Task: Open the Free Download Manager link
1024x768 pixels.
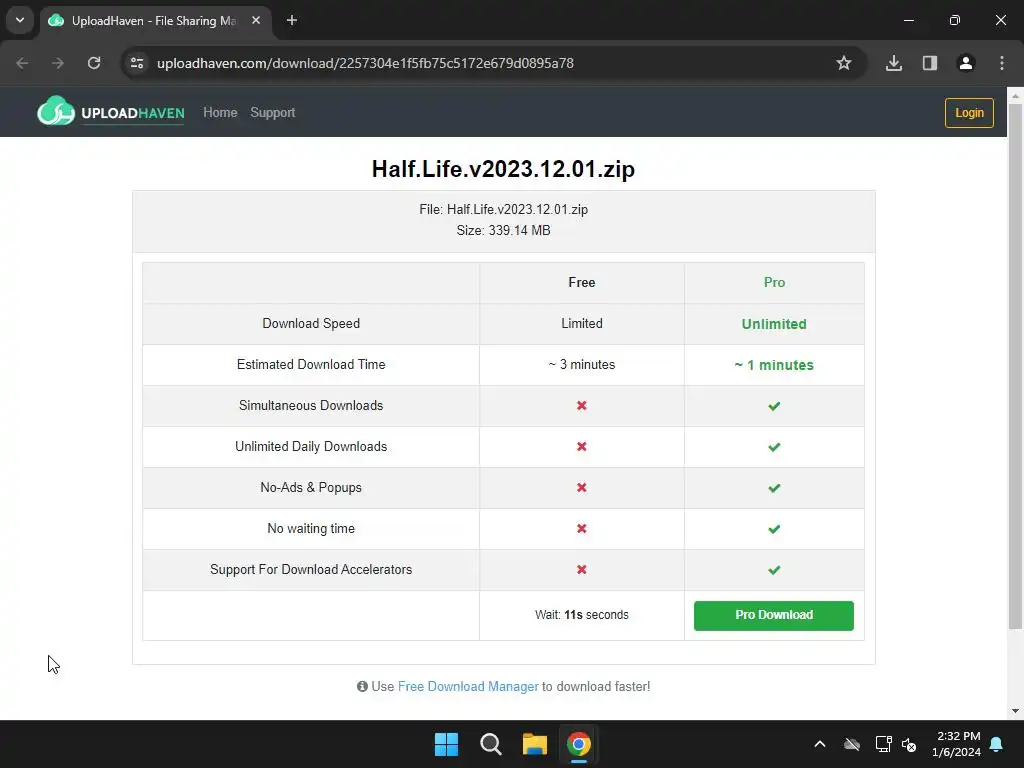Action: coord(468,686)
